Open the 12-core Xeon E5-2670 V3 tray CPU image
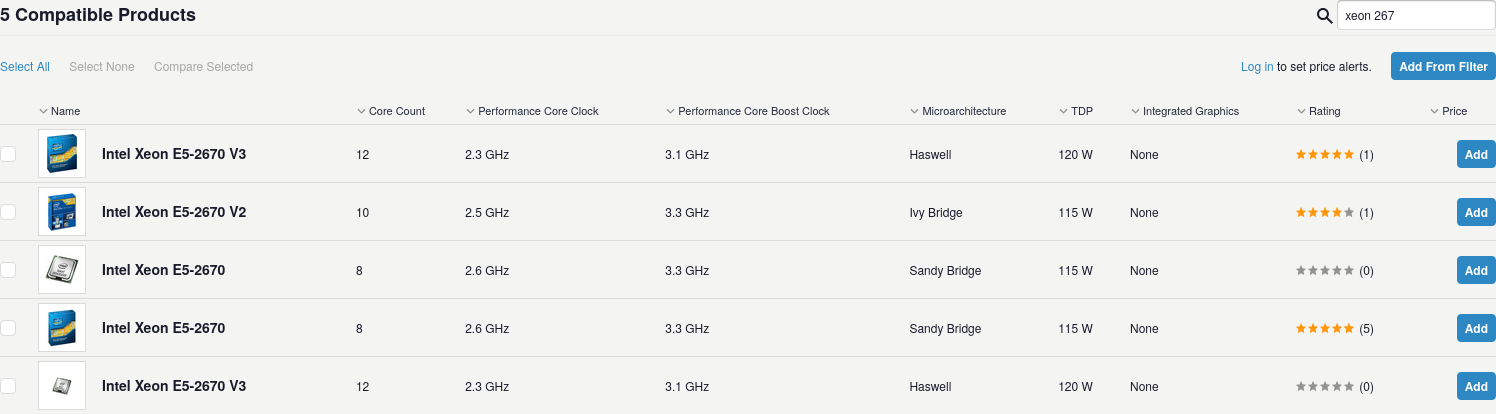Image resolution: width=1496 pixels, height=414 pixels. pos(62,386)
